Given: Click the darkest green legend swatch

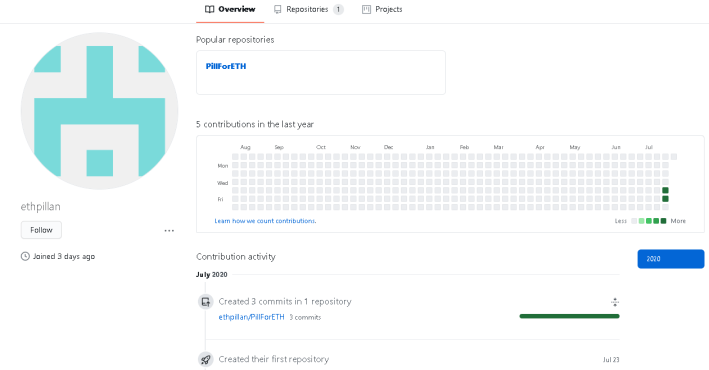Looking at the screenshot, I should pyautogui.click(x=663, y=221).
